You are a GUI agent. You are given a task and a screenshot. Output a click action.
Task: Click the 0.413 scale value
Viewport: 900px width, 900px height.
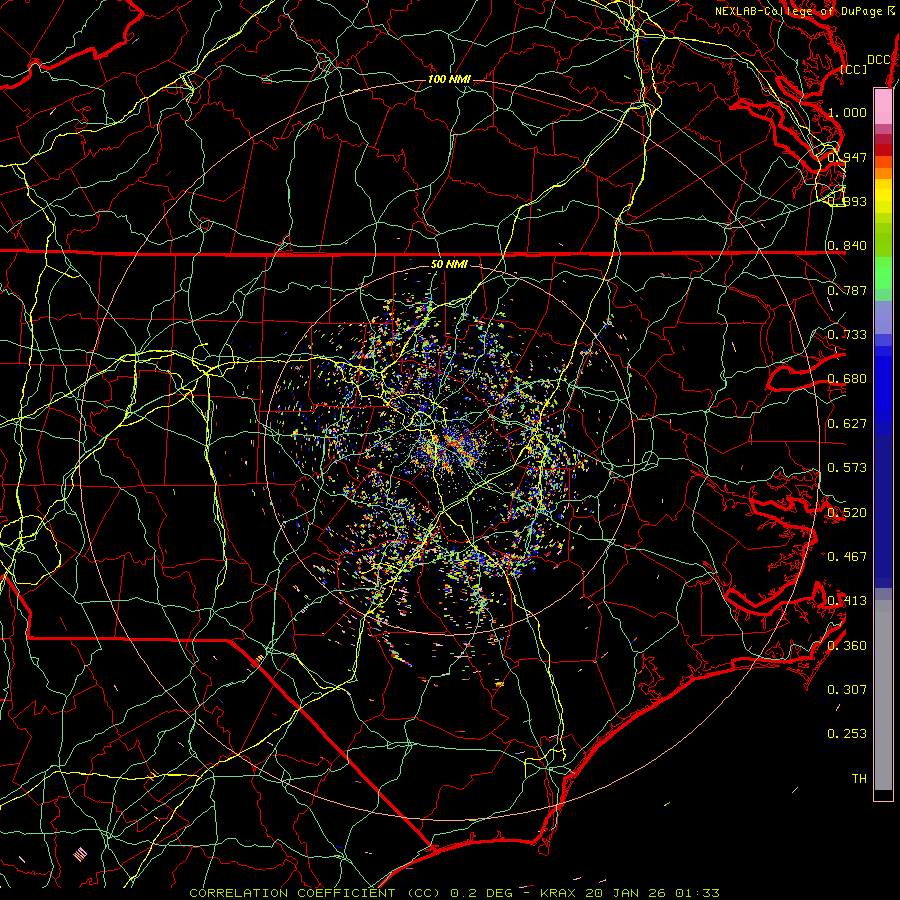(847, 601)
